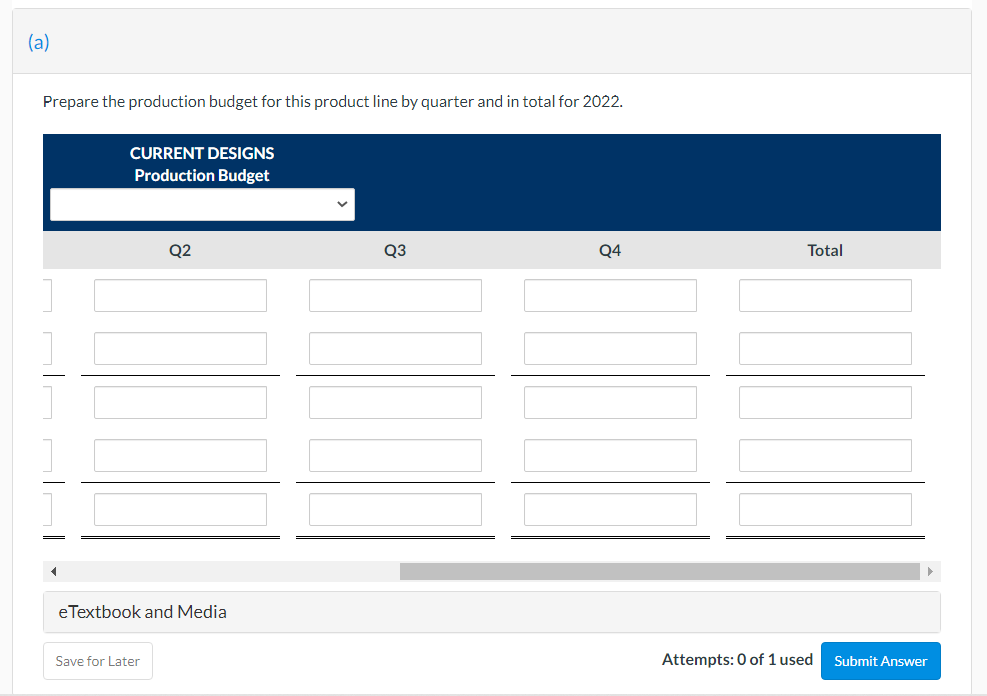Click the left scroll arrow of table scrollbar

coord(54,571)
